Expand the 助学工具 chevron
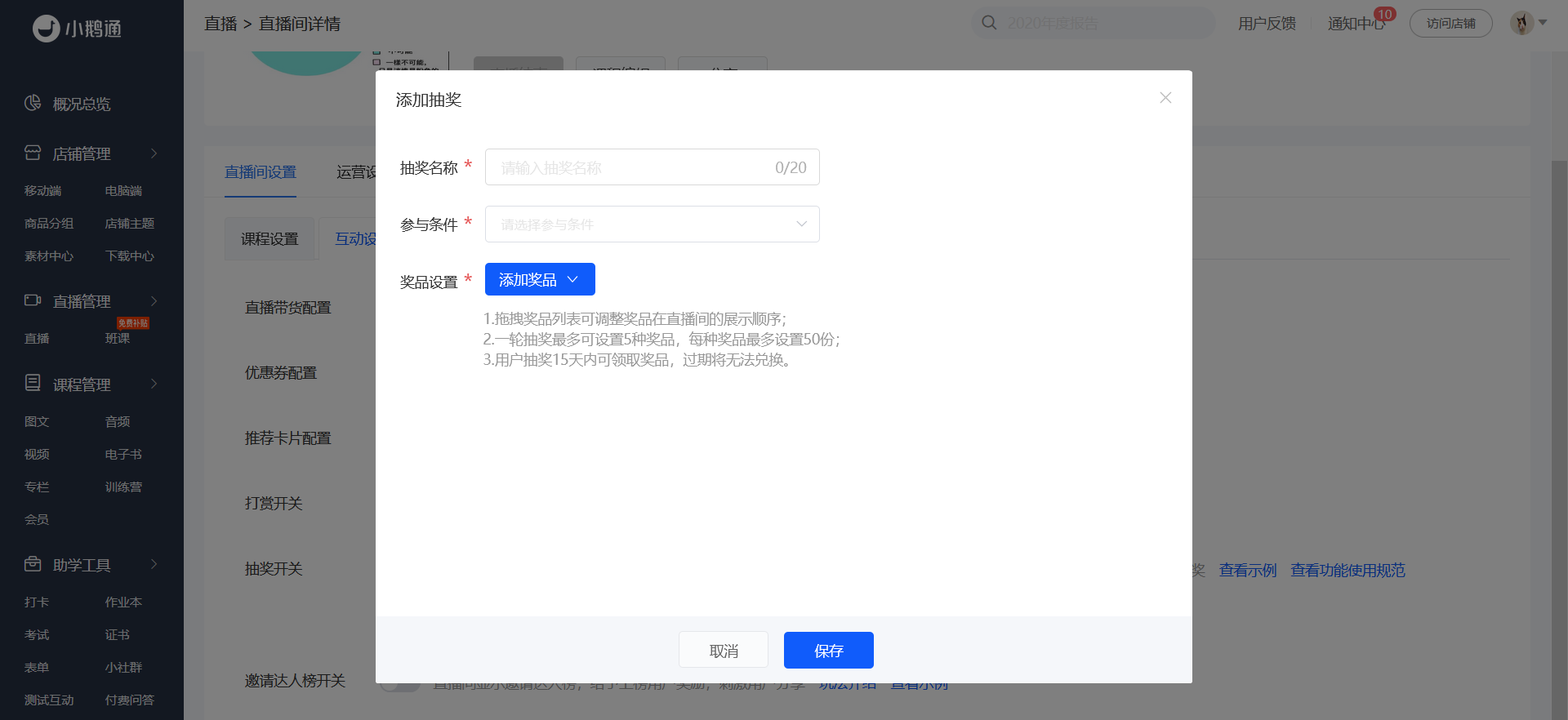Image resolution: width=1568 pixels, height=720 pixels. click(x=154, y=564)
